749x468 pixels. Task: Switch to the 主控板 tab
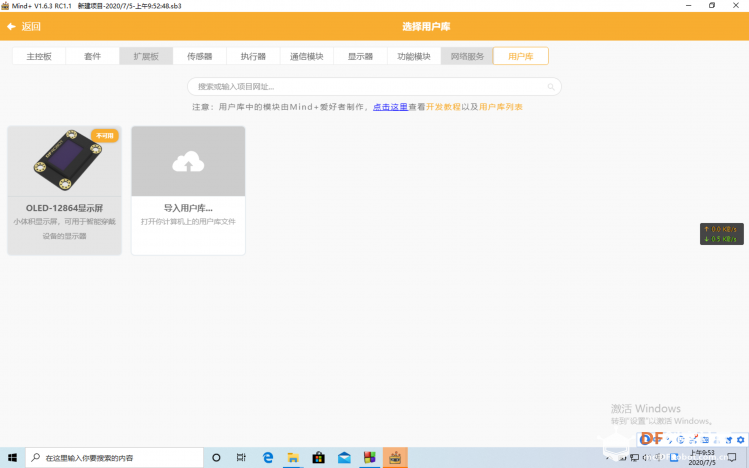click(39, 56)
